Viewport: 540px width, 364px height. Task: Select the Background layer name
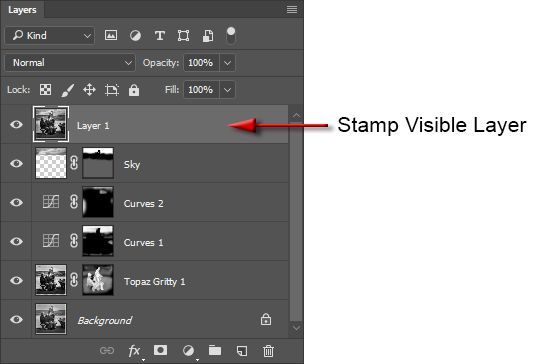coord(105,321)
